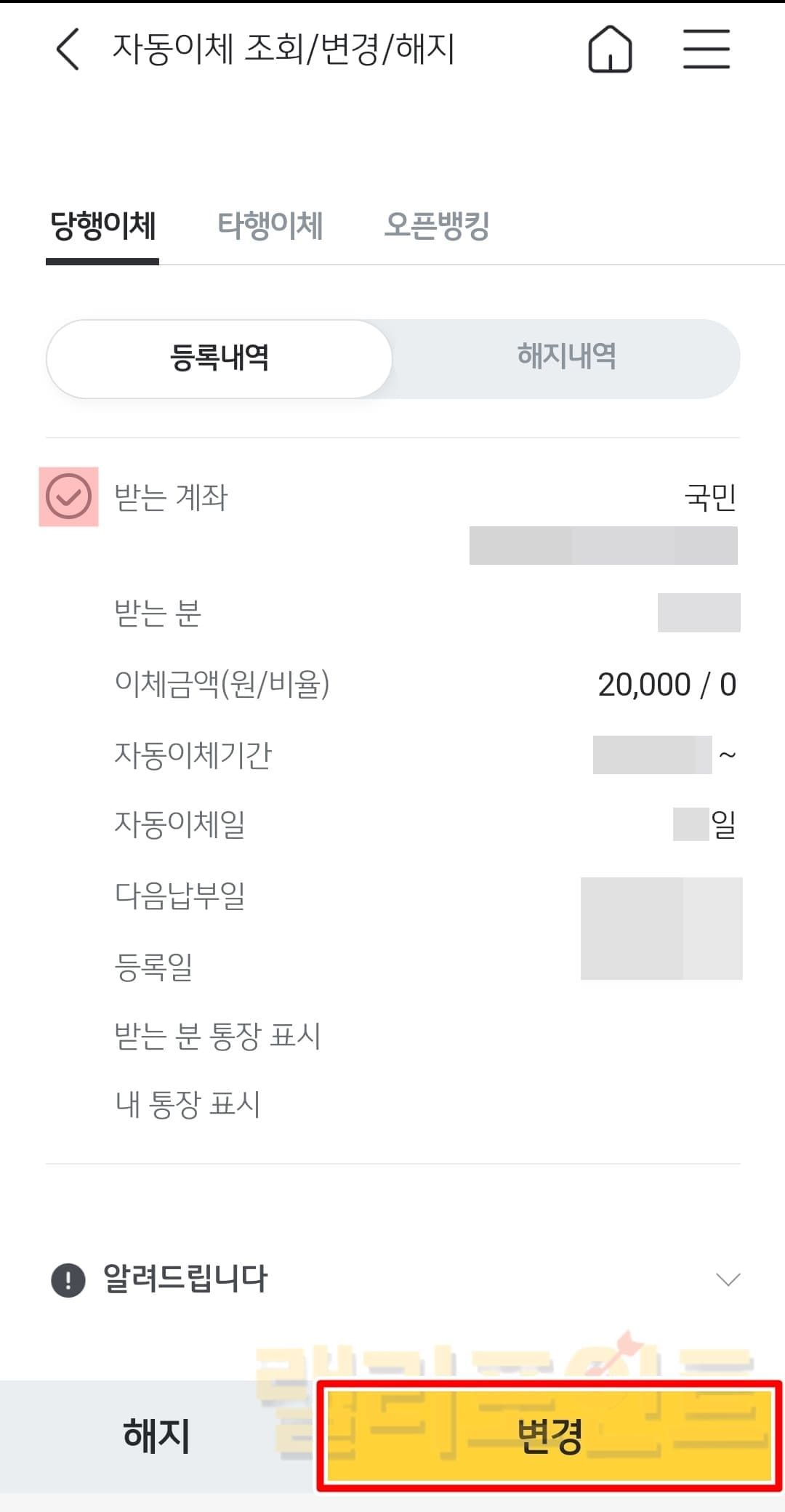
Task: Click the 다음납부일 row label
Action: (180, 896)
